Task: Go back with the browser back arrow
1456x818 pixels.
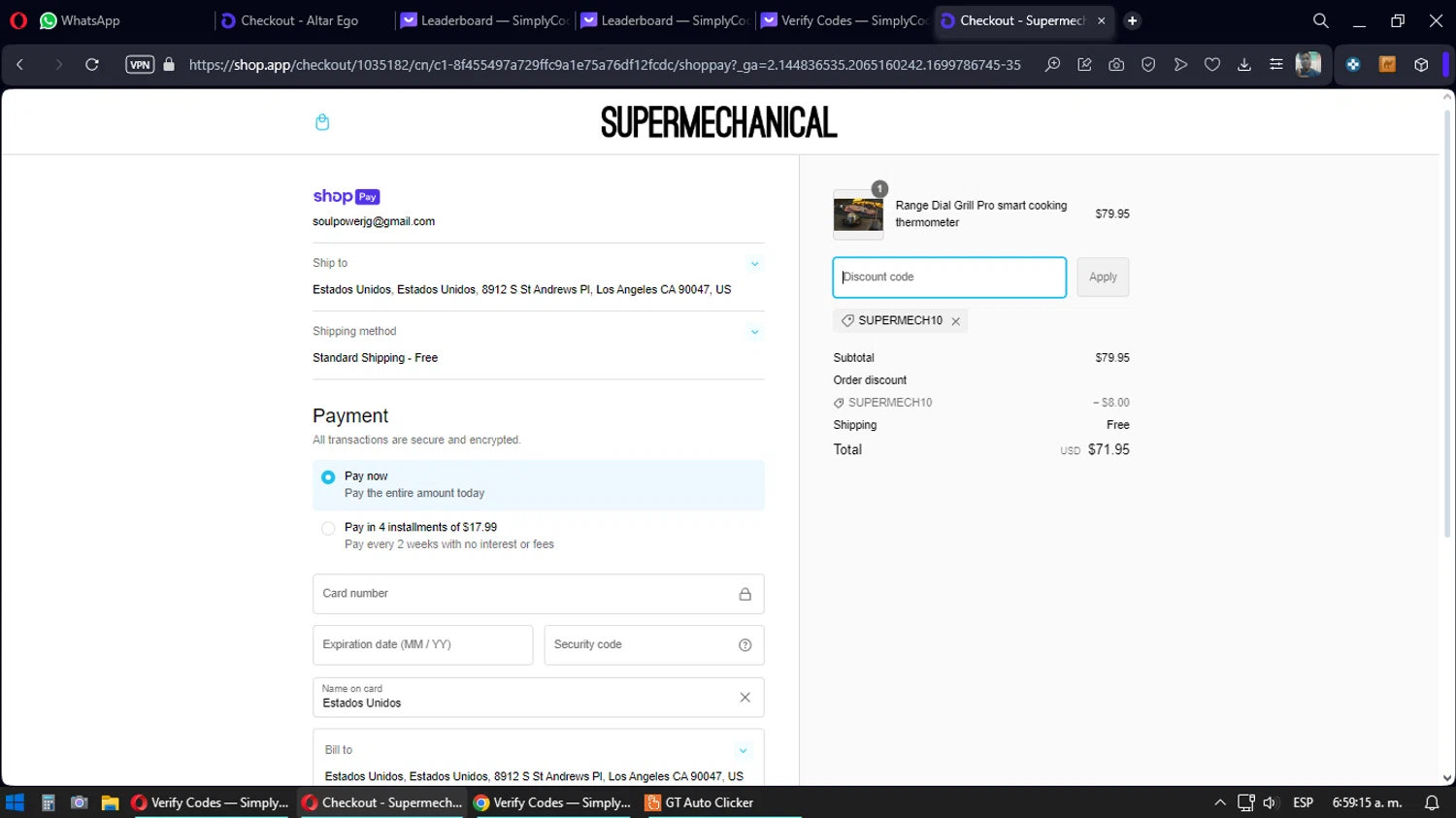Action: click(x=19, y=65)
